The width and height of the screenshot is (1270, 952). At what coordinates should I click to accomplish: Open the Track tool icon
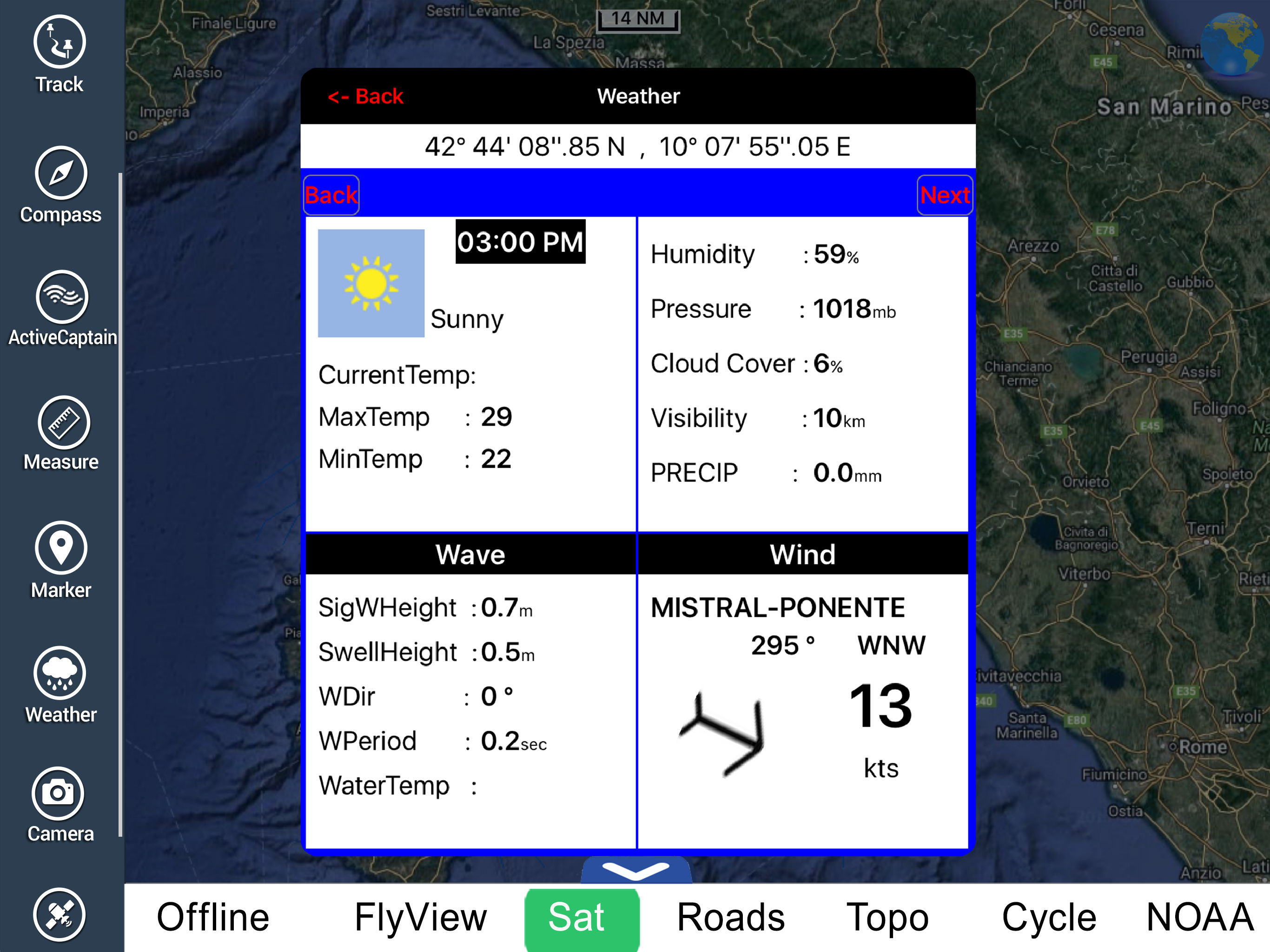coord(60,42)
